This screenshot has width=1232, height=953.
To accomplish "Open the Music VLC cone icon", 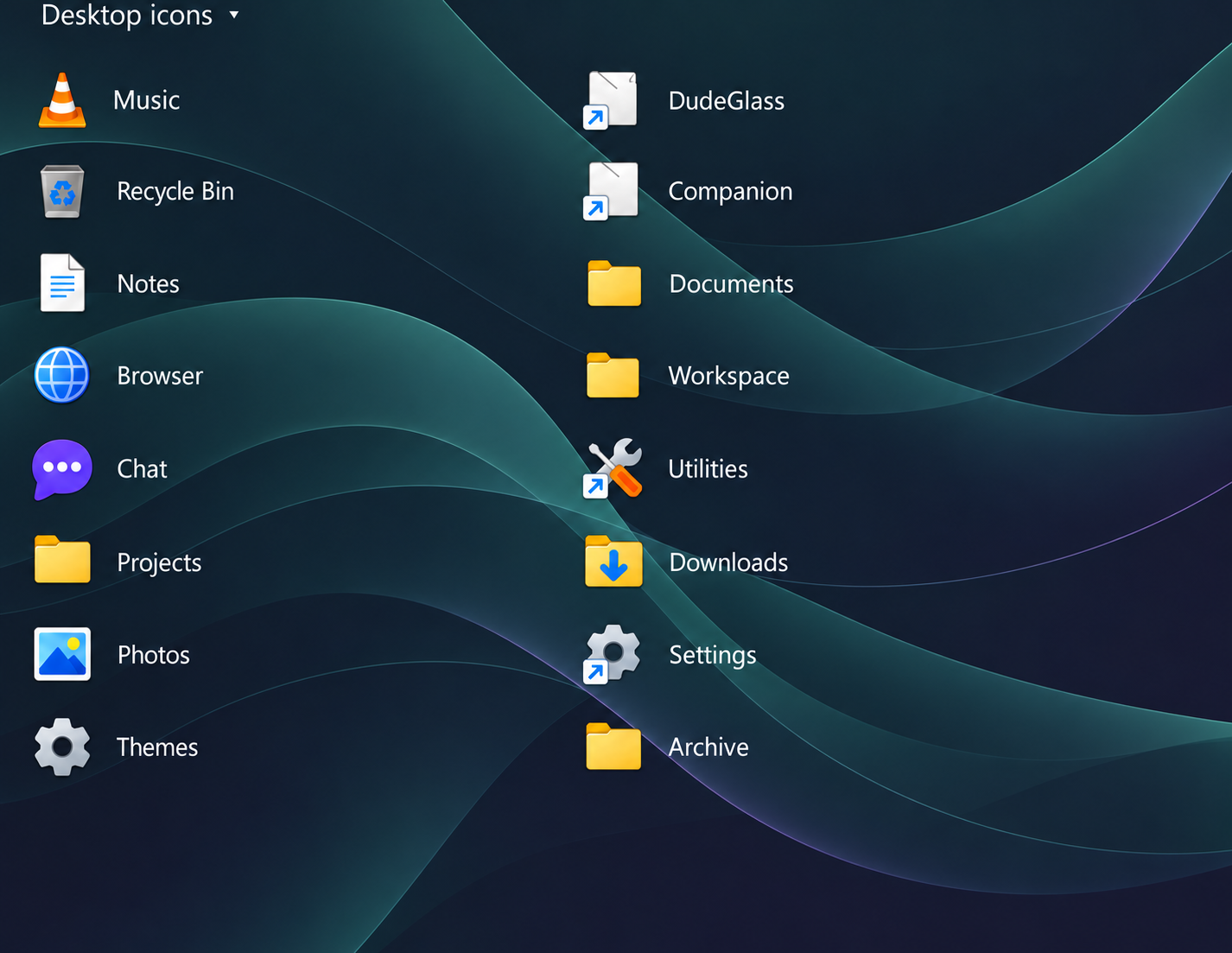I will tap(62, 100).
